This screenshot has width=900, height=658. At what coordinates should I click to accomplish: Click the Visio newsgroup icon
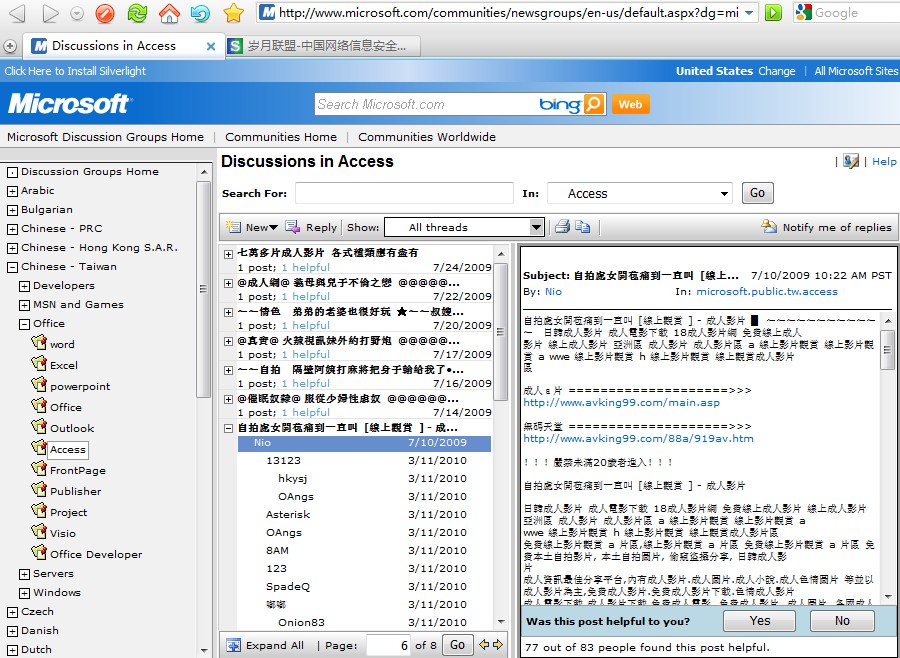39,532
